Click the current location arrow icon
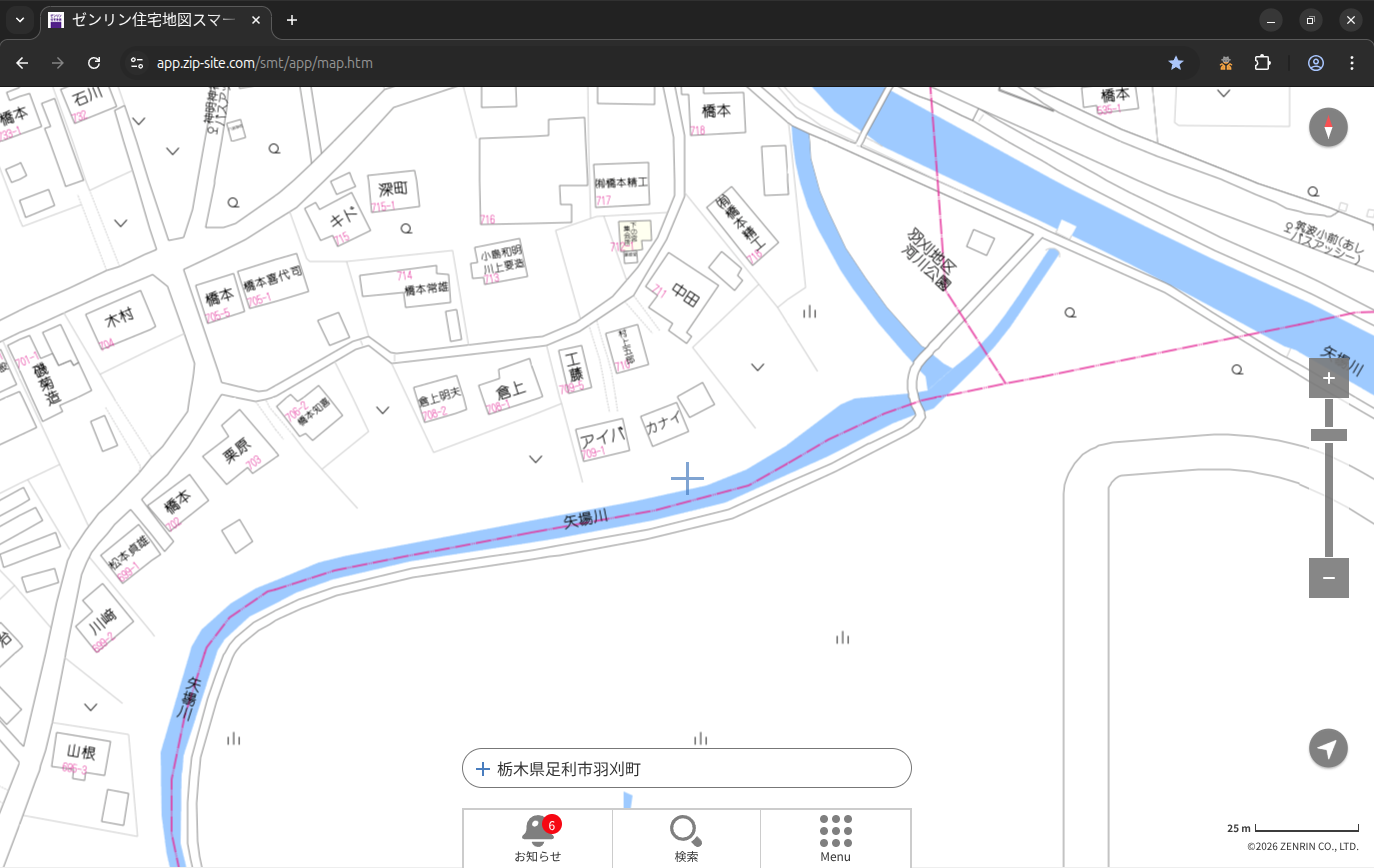Screen dimensions: 1374x868 coord(1328,748)
